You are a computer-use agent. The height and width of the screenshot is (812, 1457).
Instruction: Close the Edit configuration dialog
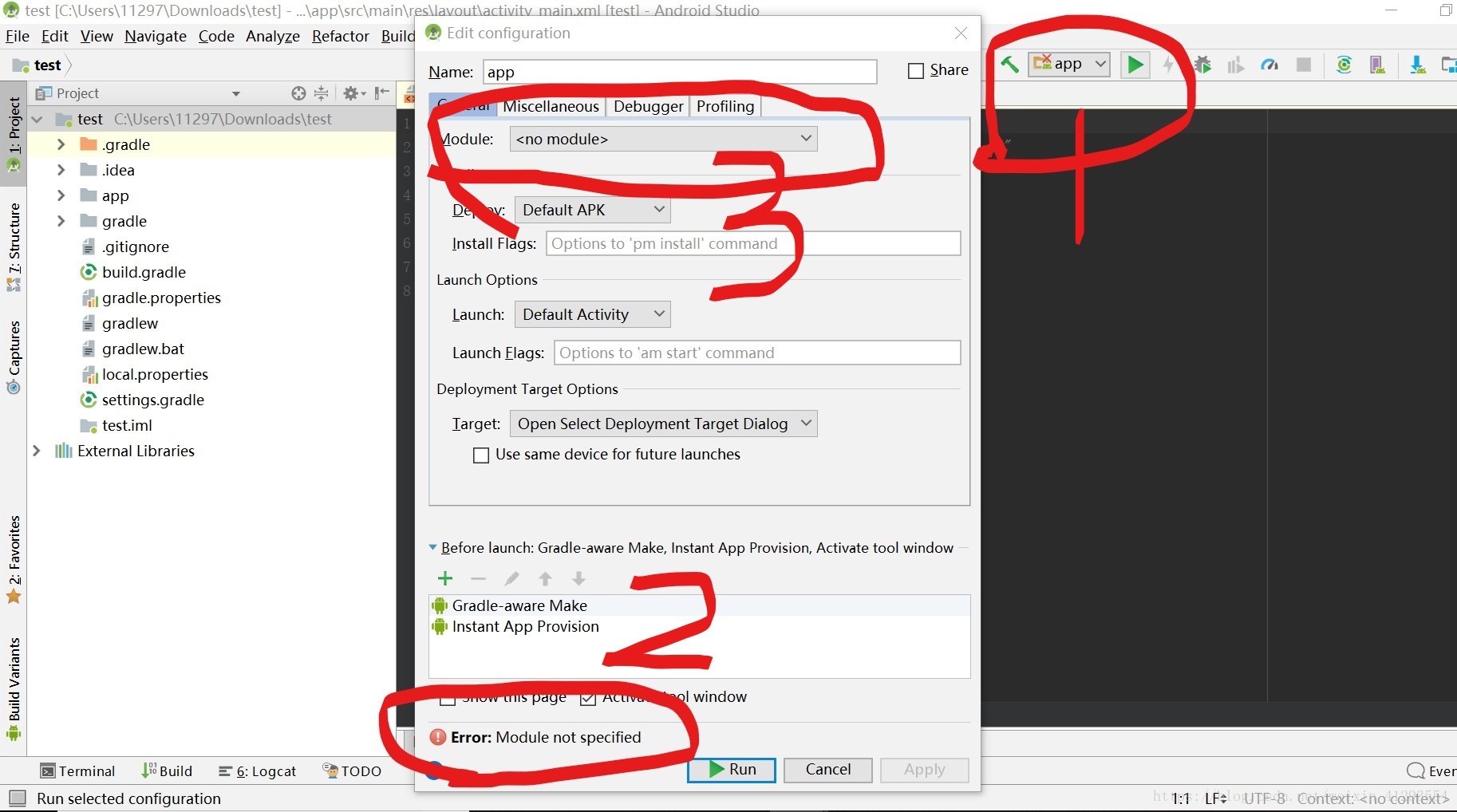pos(961,33)
